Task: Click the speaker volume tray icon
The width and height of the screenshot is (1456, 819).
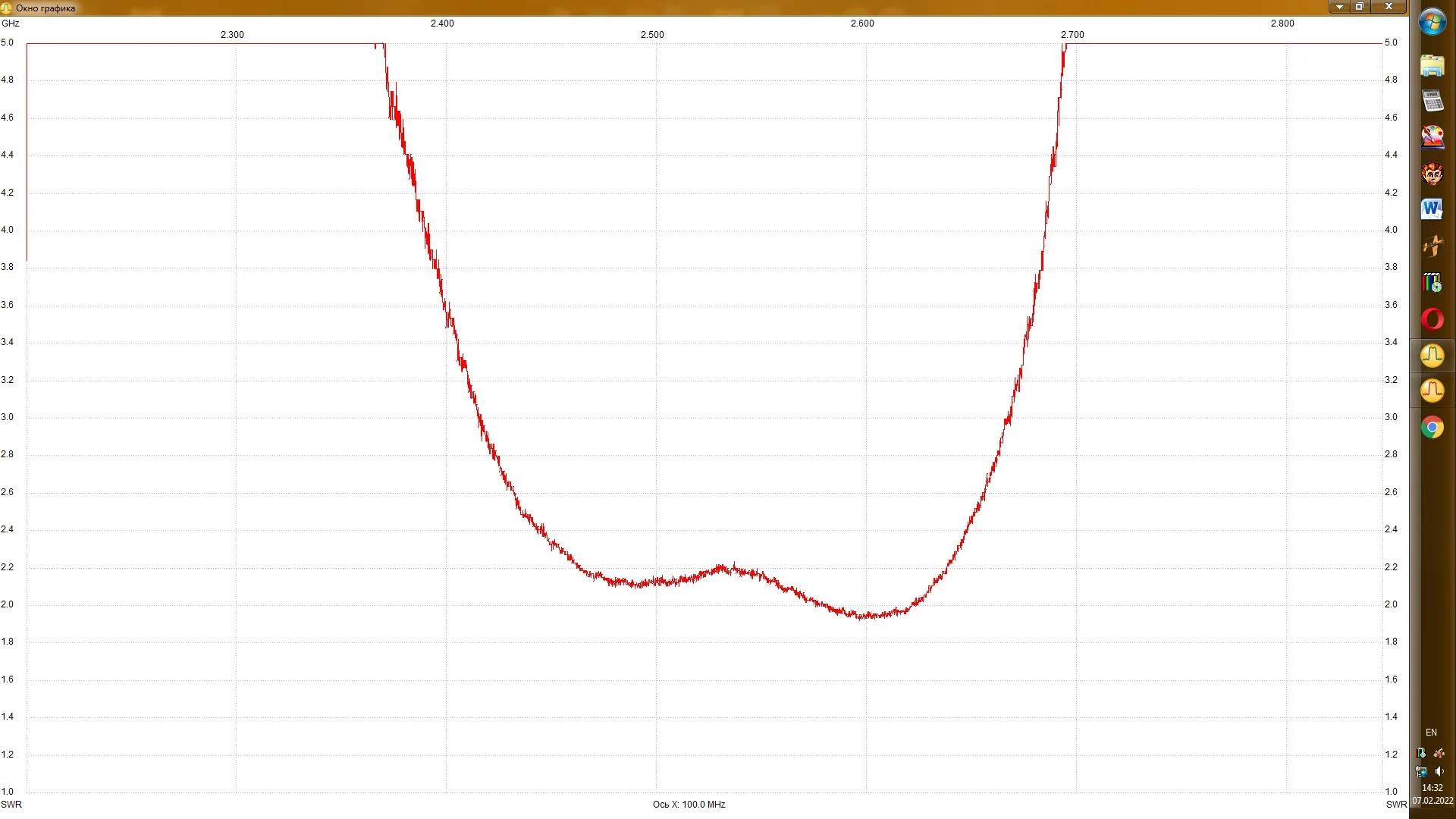Action: pos(1439,771)
